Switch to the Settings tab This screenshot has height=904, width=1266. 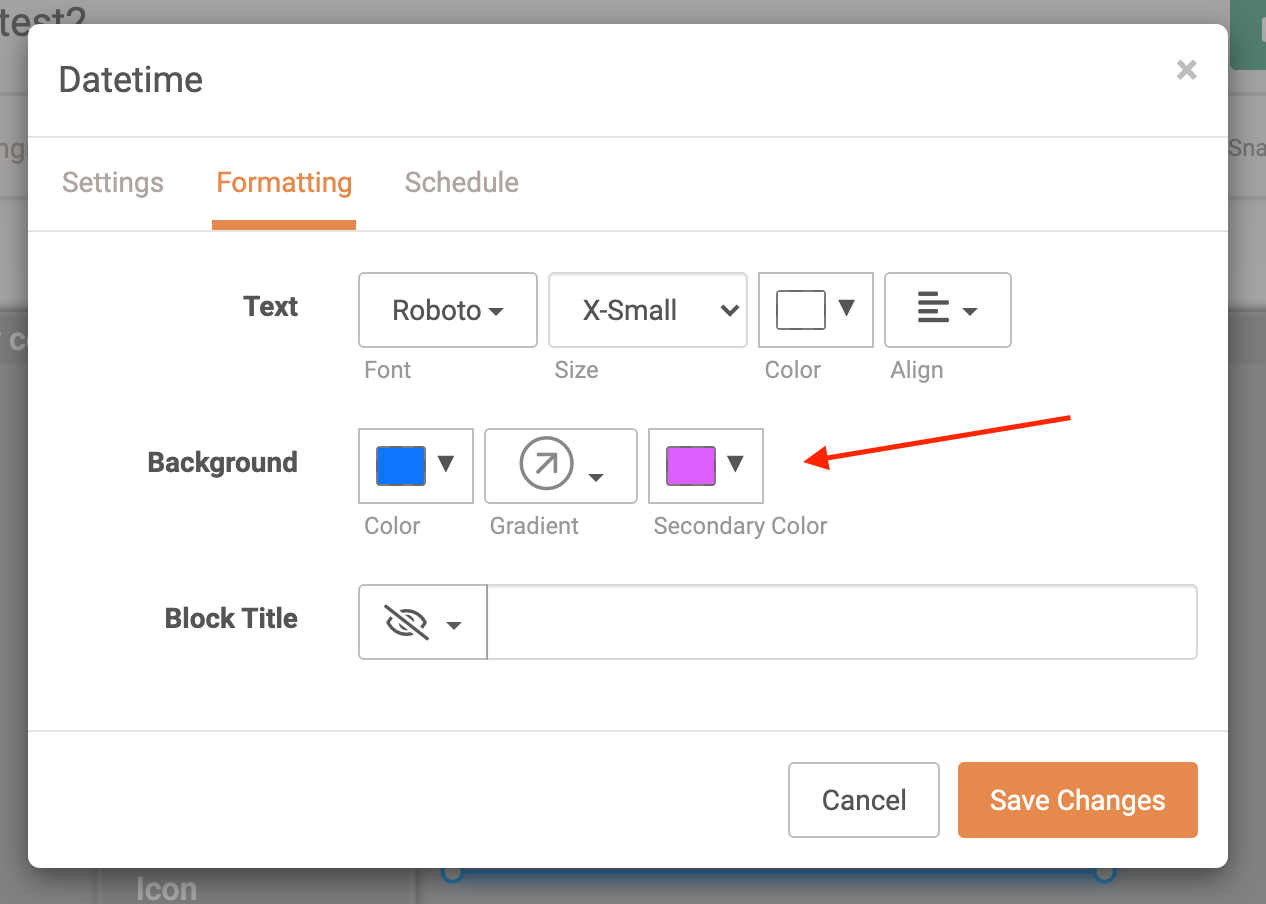pos(112,183)
